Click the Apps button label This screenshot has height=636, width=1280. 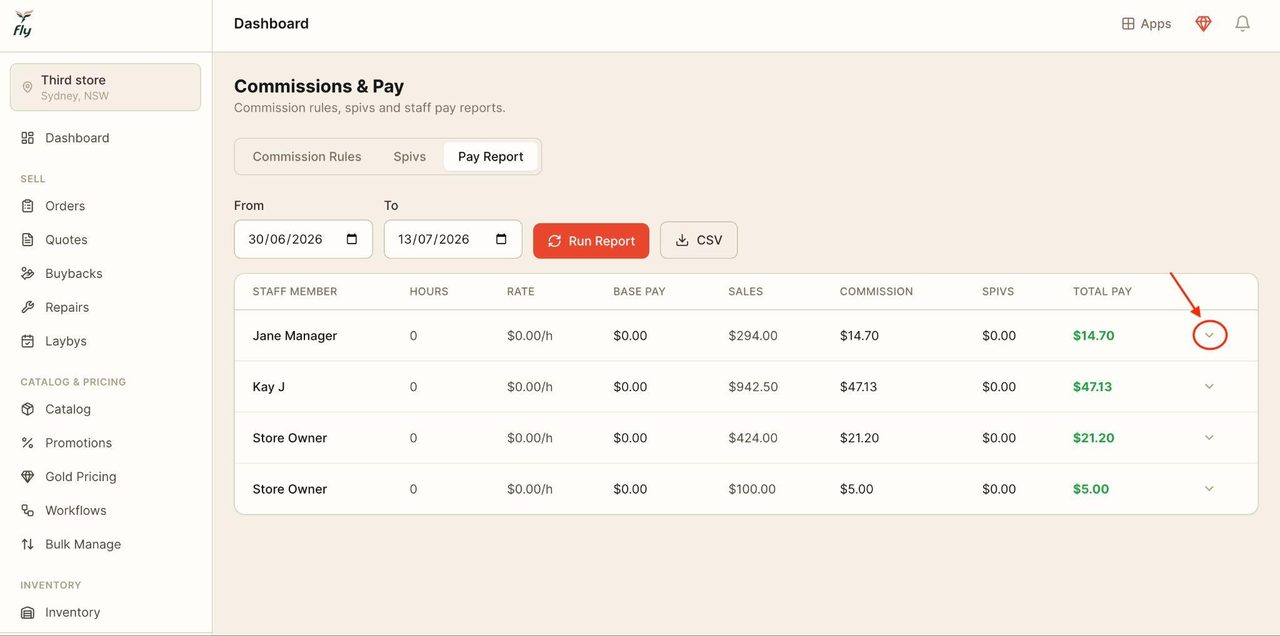pos(1156,23)
